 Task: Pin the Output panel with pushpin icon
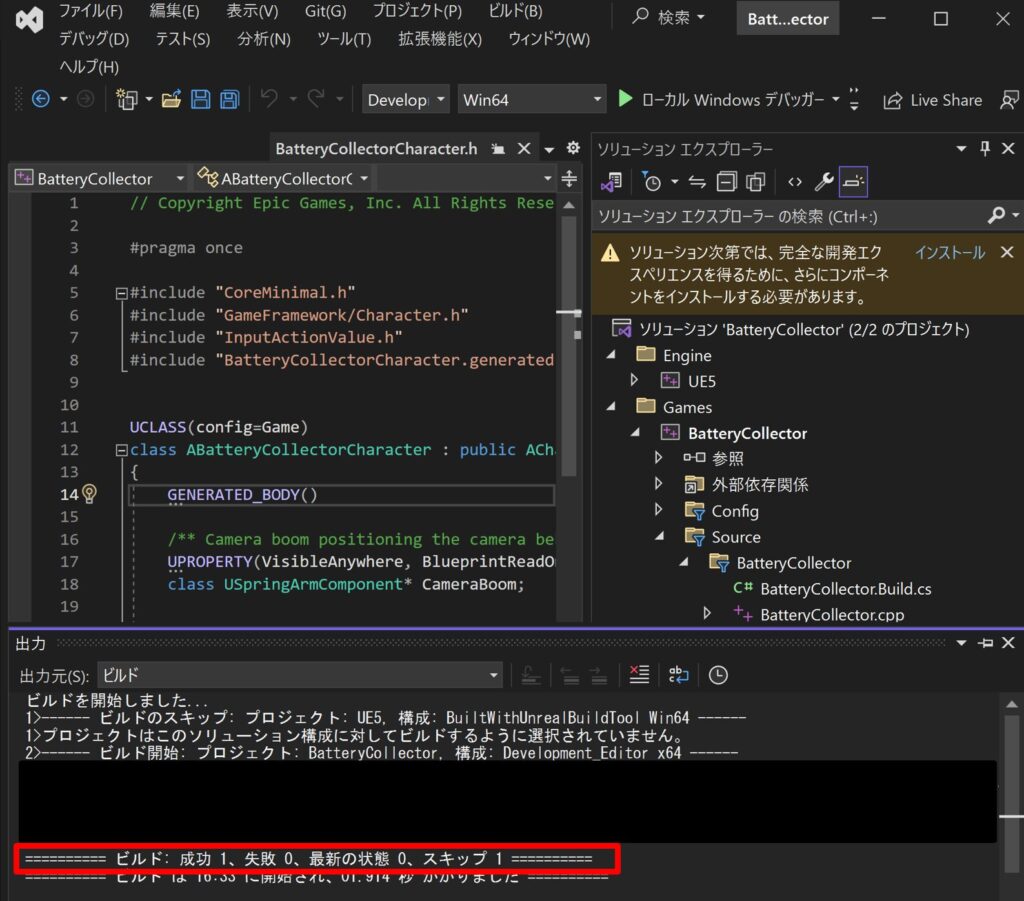point(985,643)
